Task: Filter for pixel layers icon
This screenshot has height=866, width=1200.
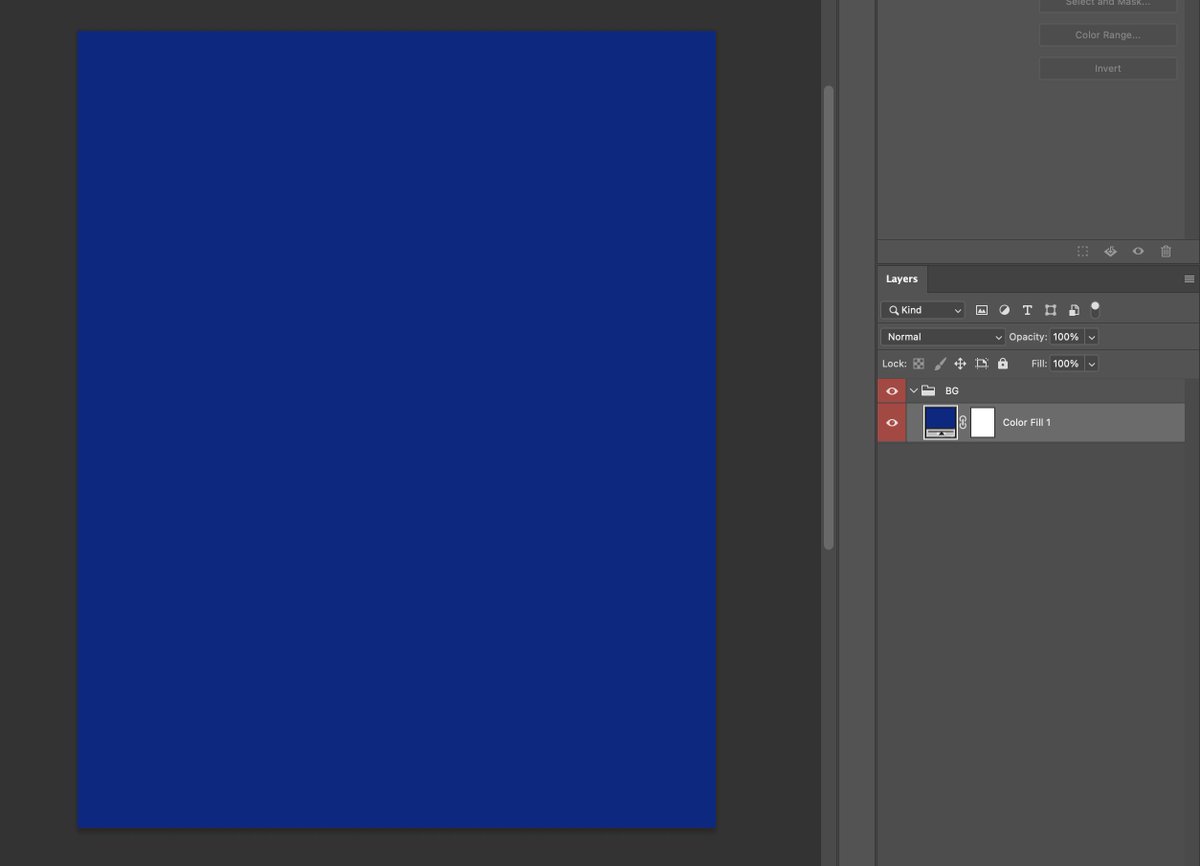Action: pyautogui.click(x=982, y=310)
